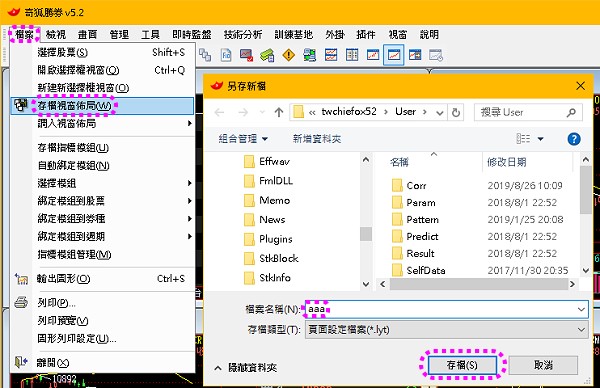Open the 訓練基地 menu
This screenshot has height=388, width=600.
293,34
